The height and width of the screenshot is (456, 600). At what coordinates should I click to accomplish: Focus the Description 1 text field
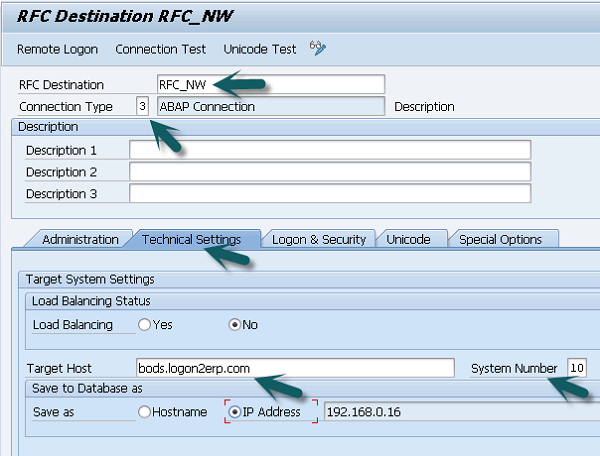(329, 150)
